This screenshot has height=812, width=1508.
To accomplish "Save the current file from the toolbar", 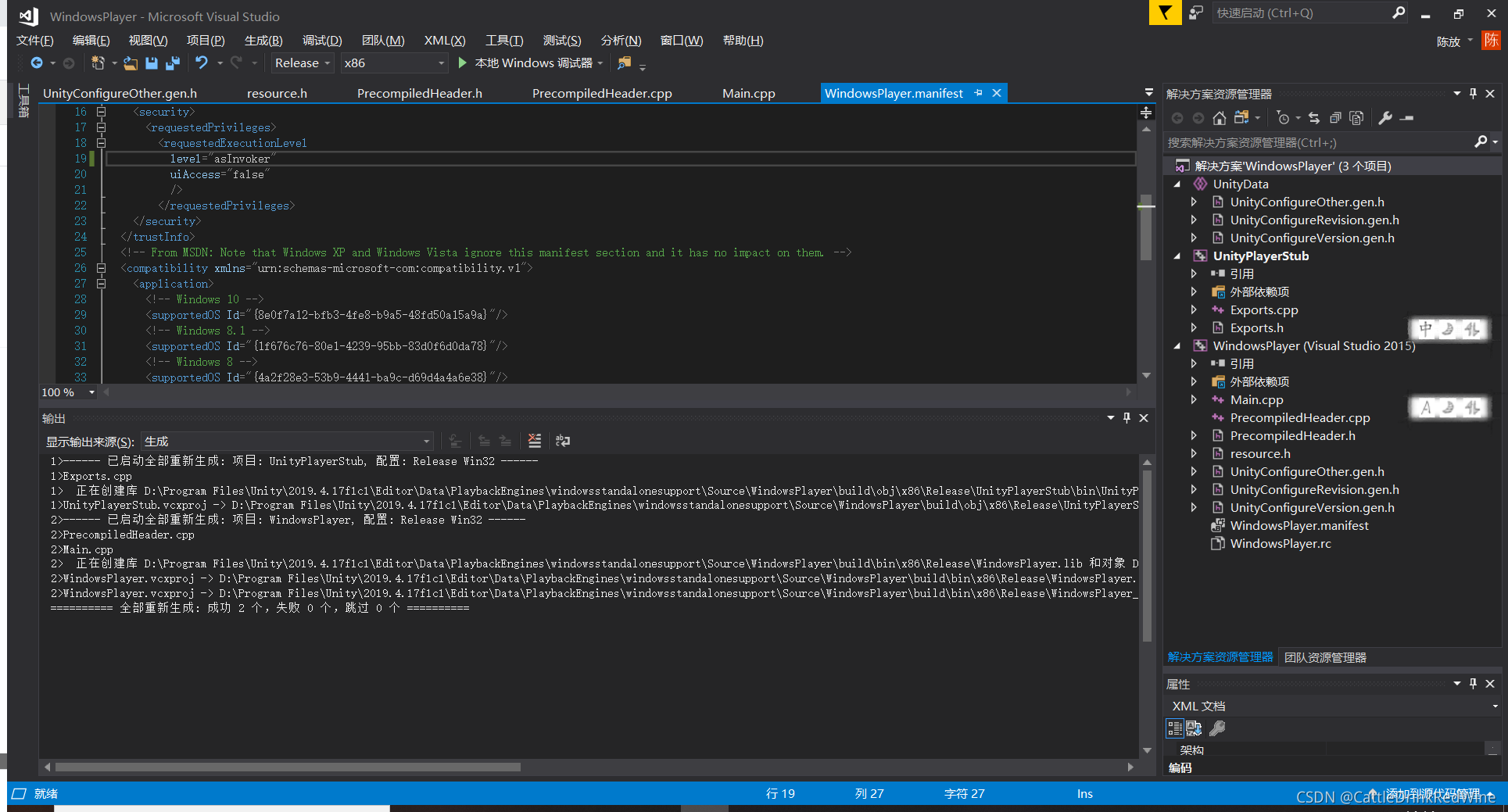I will 152,63.
